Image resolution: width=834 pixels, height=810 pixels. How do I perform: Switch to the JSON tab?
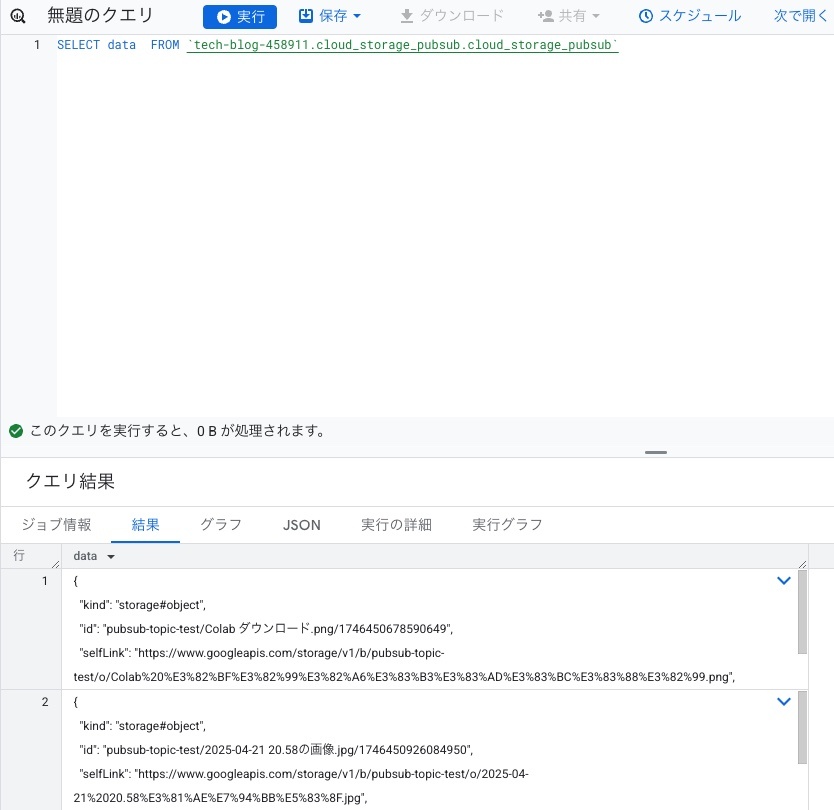pyautogui.click(x=302, y=525)
